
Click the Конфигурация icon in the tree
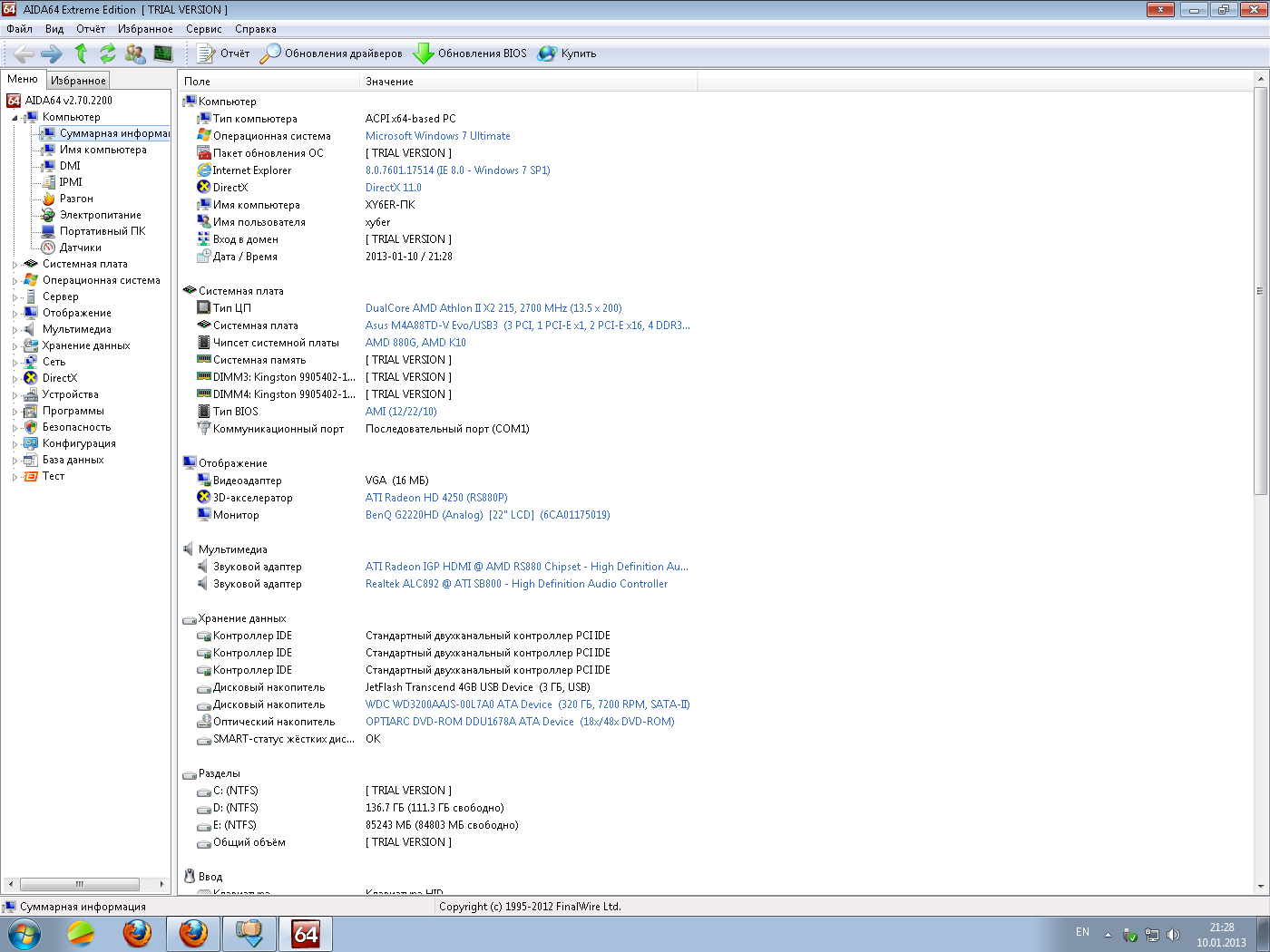pos(31,443)
